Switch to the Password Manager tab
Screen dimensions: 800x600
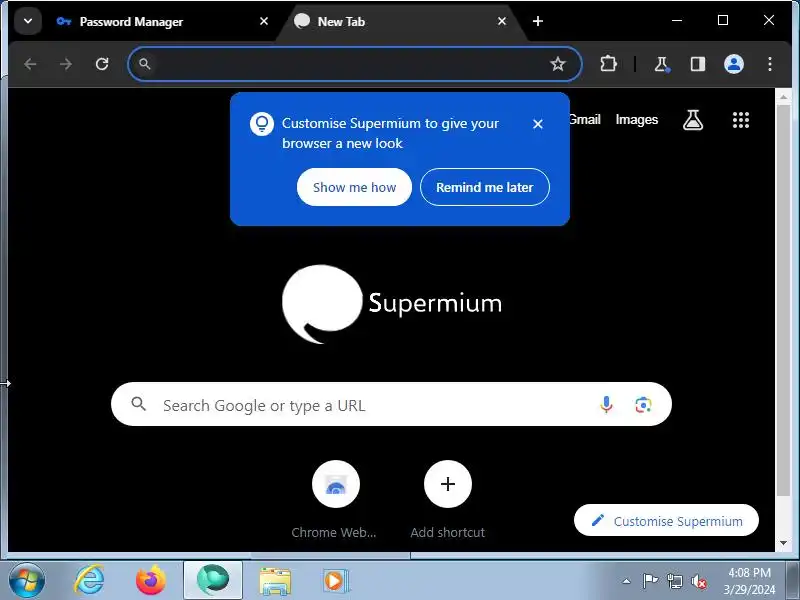[x=162, y=21]
